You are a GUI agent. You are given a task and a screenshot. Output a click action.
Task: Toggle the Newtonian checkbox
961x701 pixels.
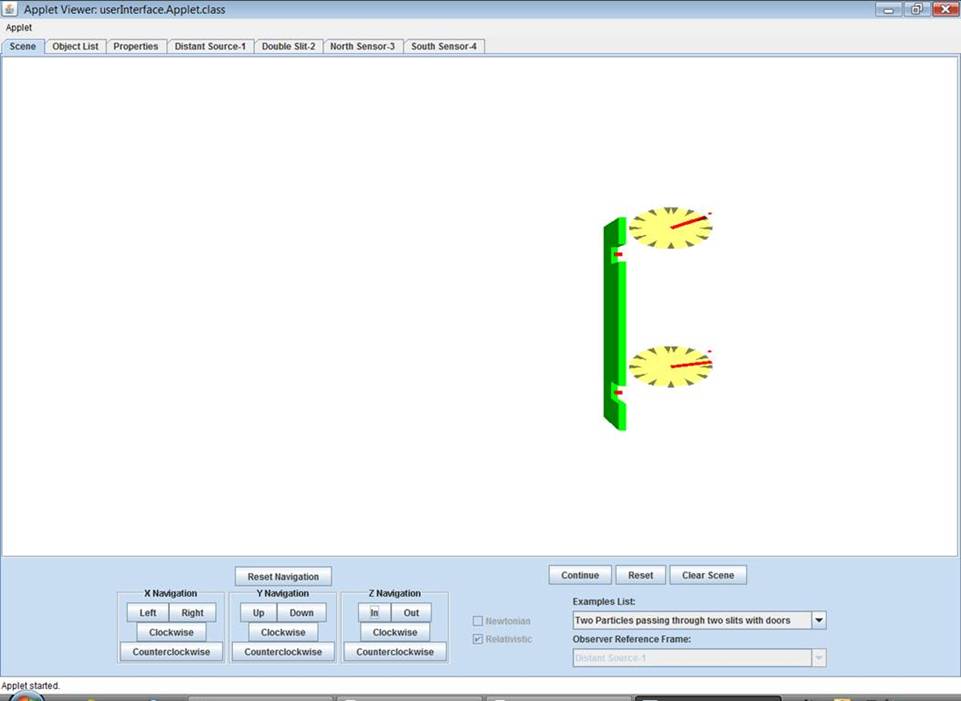478,621
